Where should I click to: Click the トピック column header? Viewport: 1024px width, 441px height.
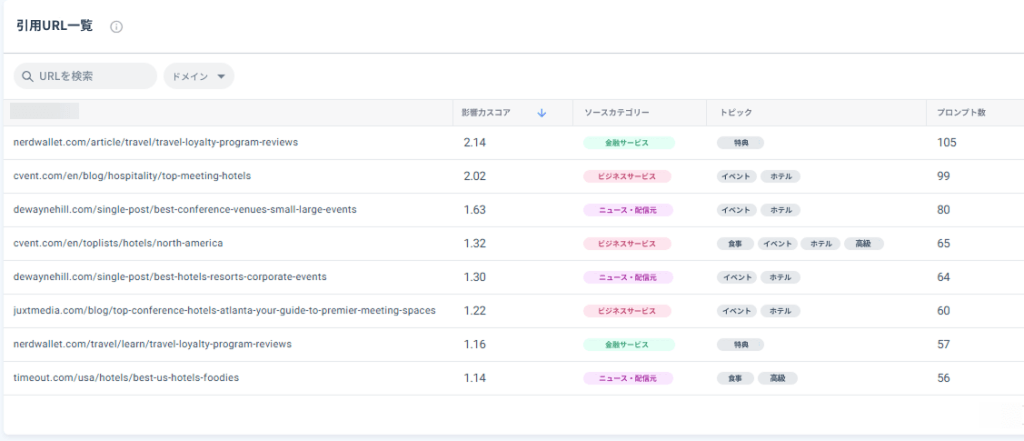coord(736,113)
